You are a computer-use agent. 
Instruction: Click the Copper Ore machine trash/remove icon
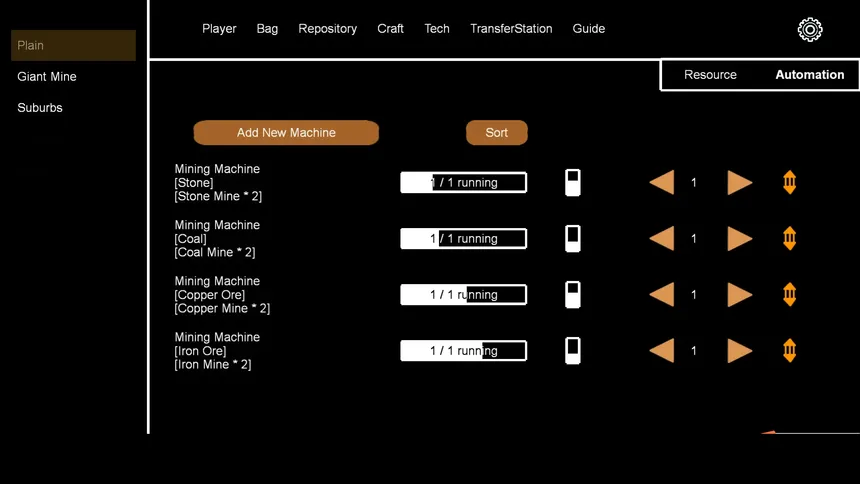coord(789,295)
